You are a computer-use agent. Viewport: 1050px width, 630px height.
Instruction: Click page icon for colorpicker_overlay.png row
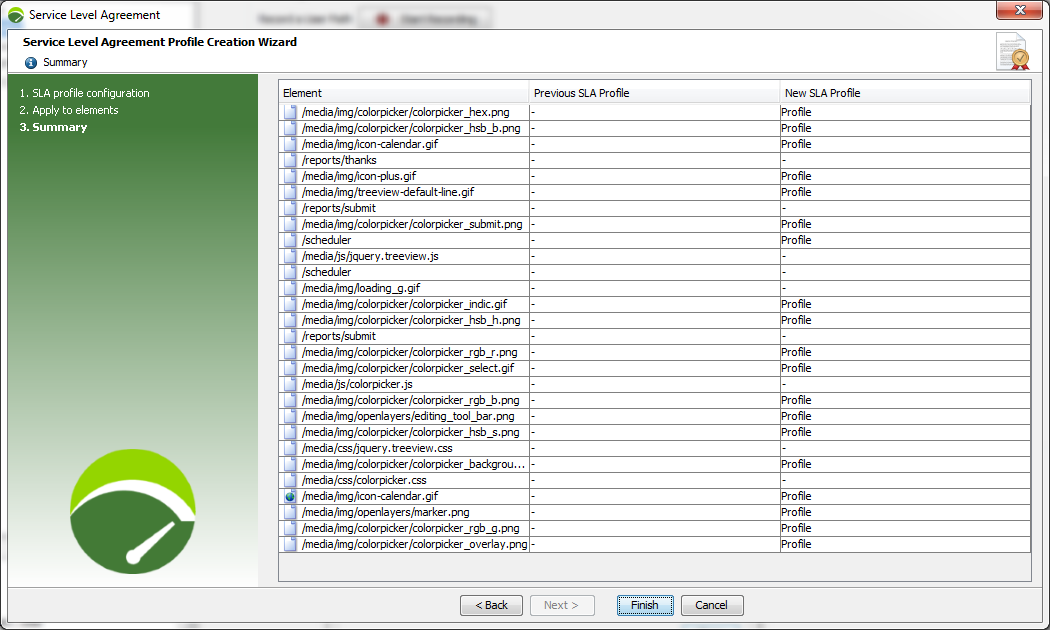click(290, 544)
